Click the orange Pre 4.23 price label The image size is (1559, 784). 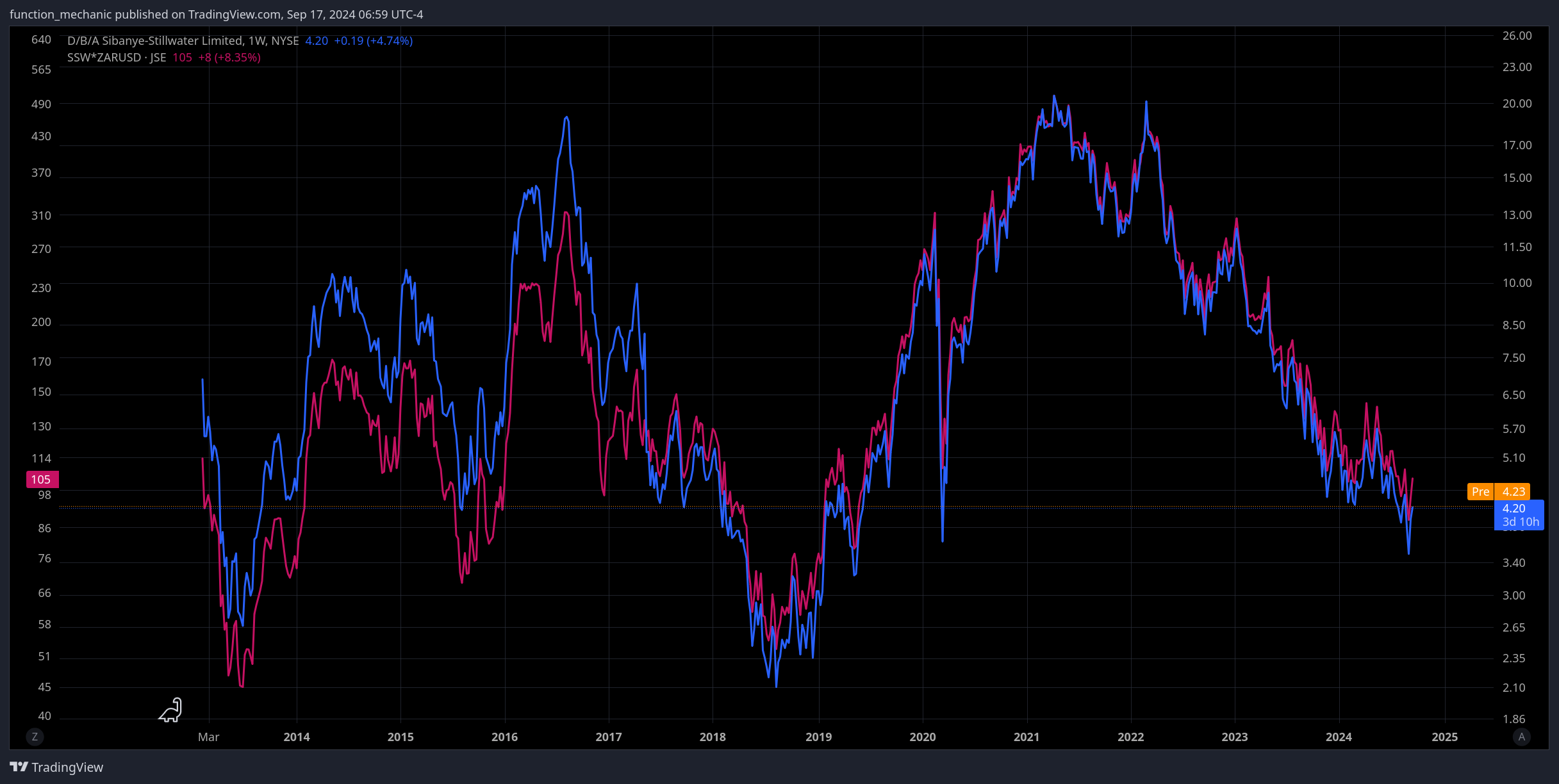(1499, 491)
